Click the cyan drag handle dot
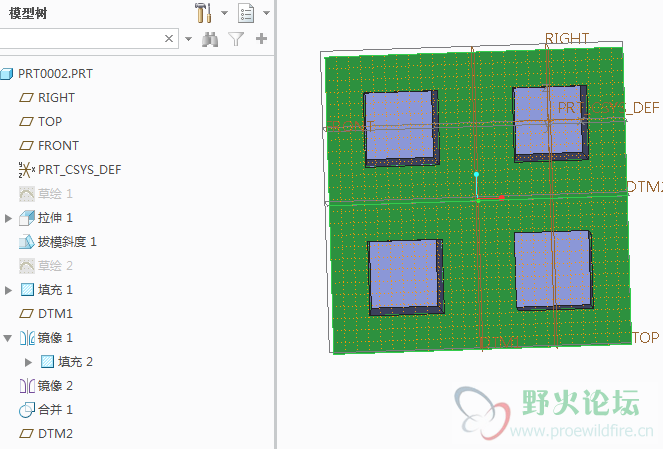 [x=477, y=175]
